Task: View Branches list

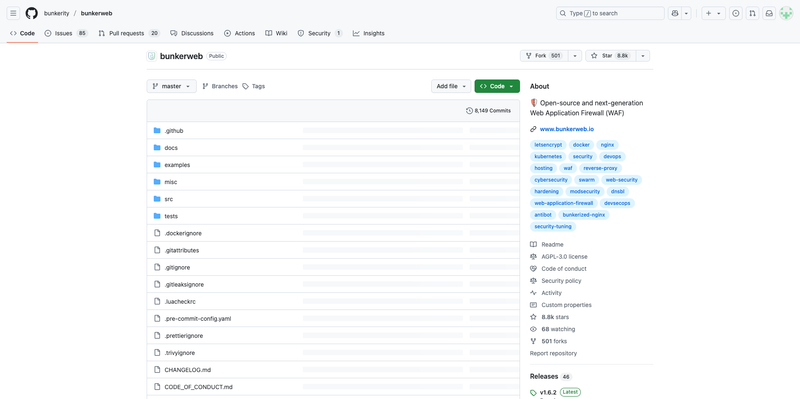Action: pyautogui.click(x=220, y=86)
